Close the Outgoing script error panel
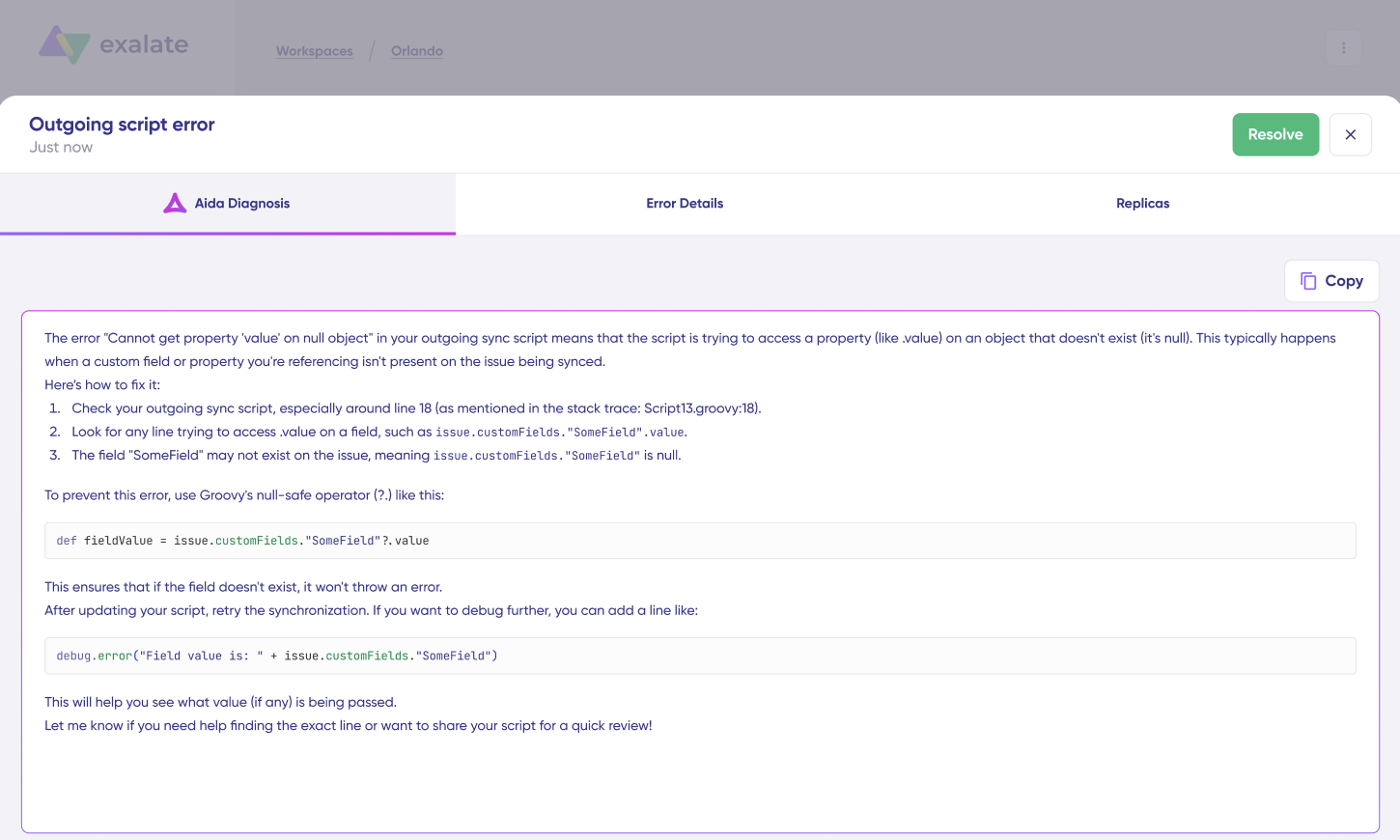Viewport: 1400px width, 840px height. (1350, 135)
